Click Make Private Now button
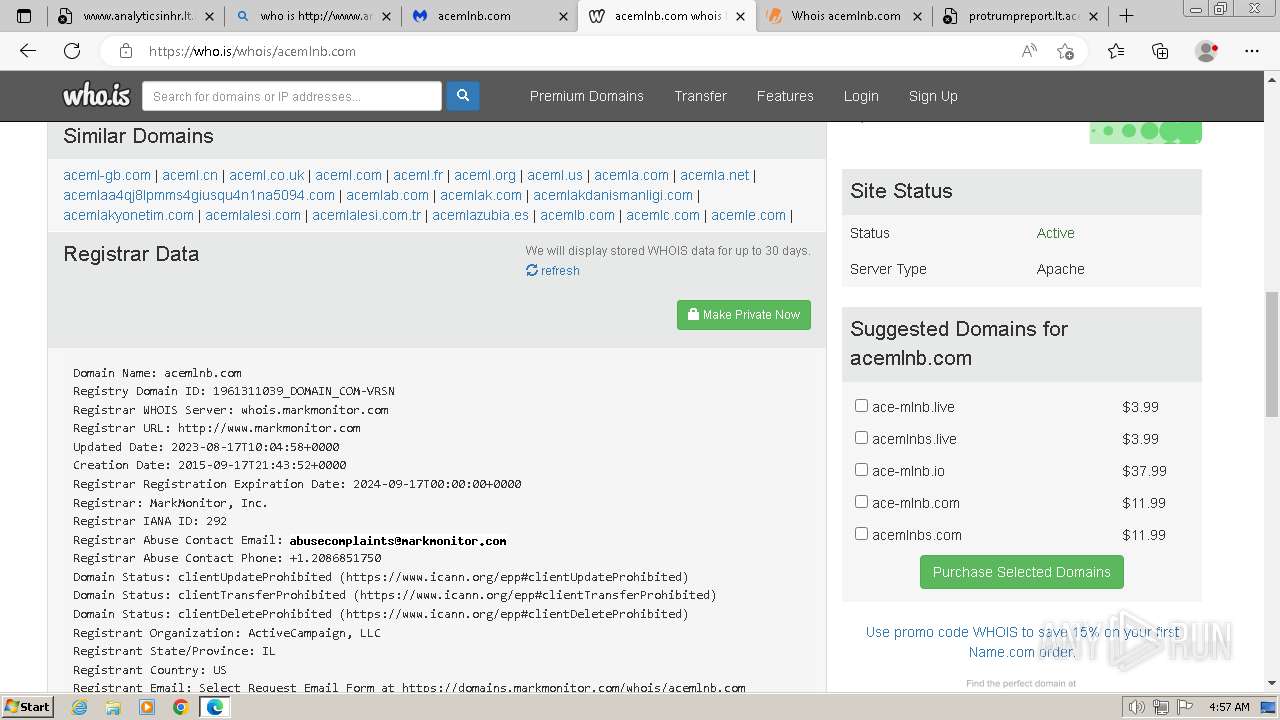The height and width of the screenshot is (720, 1280). (x=744, y=314)
